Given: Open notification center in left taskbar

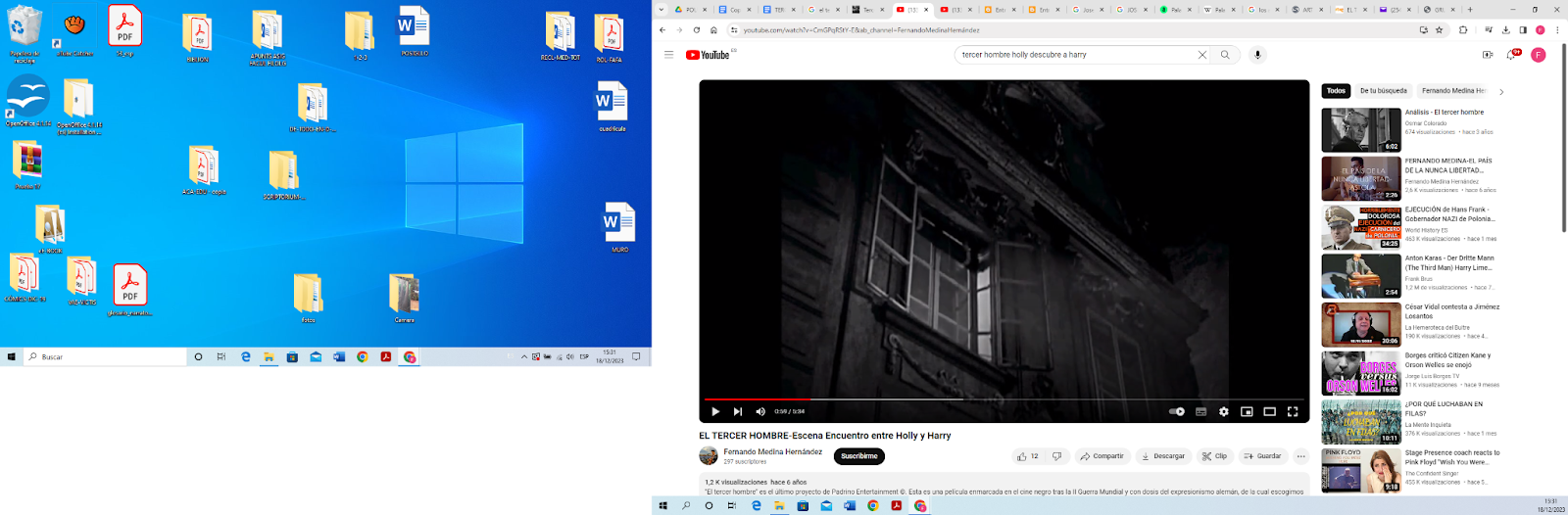Looking at the screenshot, I should pos(636,357).
